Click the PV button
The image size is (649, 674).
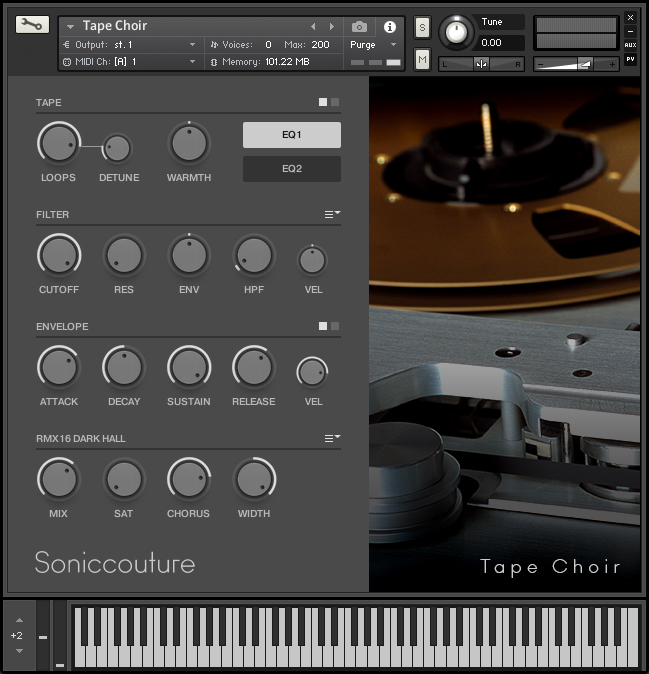point(630,59)
